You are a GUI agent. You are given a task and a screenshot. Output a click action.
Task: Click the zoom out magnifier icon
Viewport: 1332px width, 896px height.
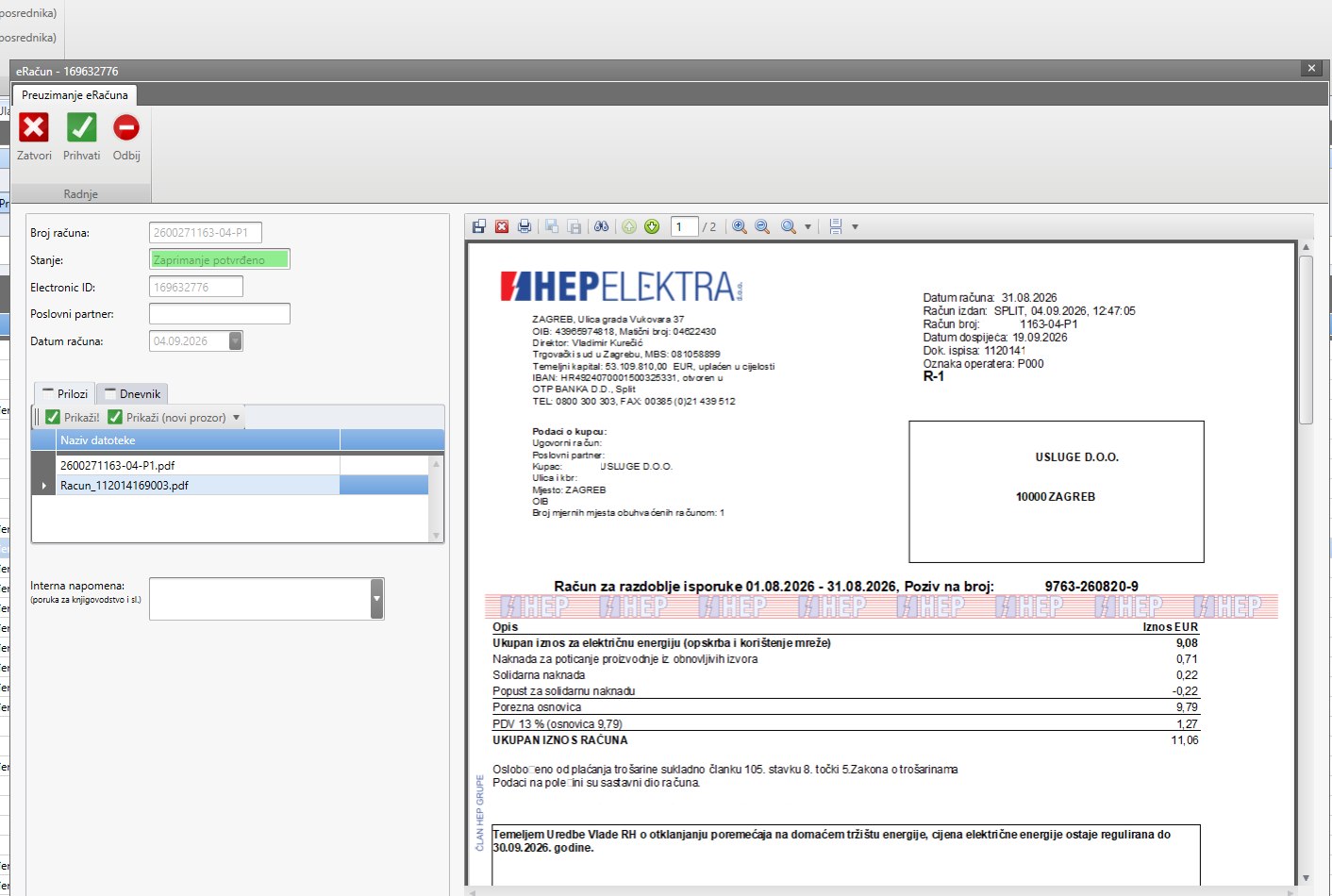(x=762, y=226)
